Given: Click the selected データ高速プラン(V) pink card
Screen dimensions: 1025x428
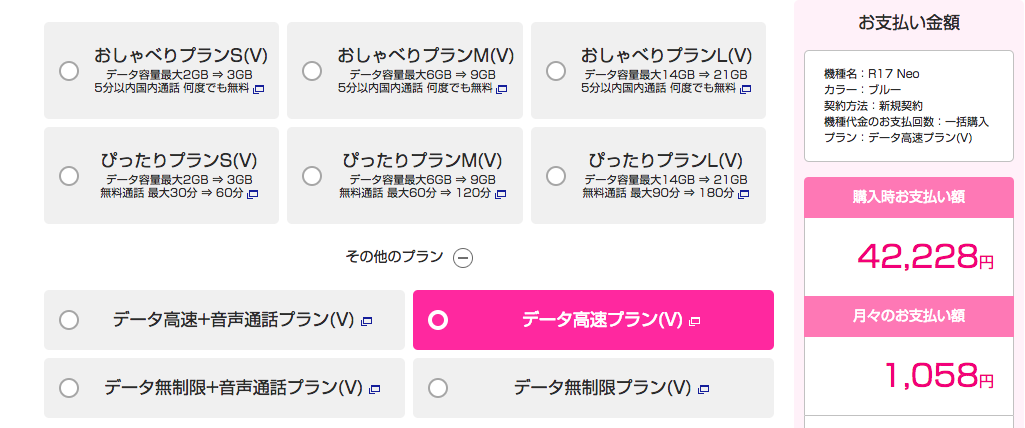Looking at the screenshot, I should (593, 320).
